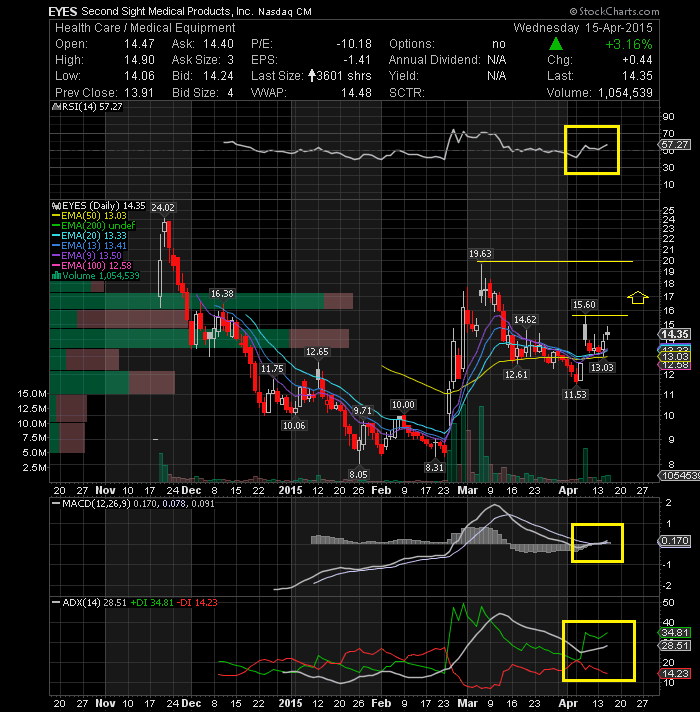Click the 16.38 price label

click(x=222, y=294)
